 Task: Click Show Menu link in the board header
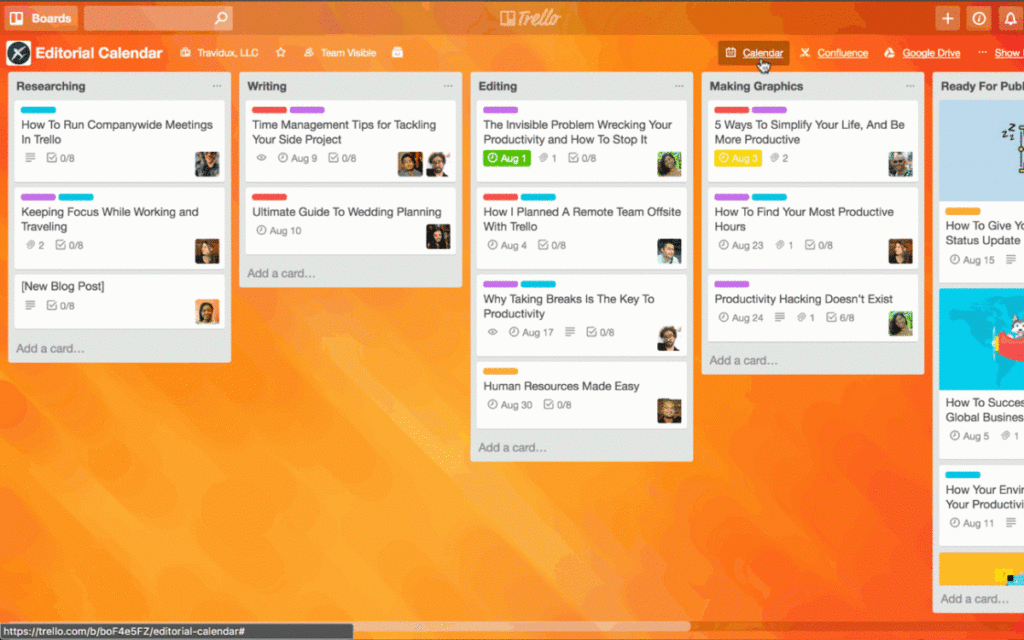click(x=1001, y=53)
